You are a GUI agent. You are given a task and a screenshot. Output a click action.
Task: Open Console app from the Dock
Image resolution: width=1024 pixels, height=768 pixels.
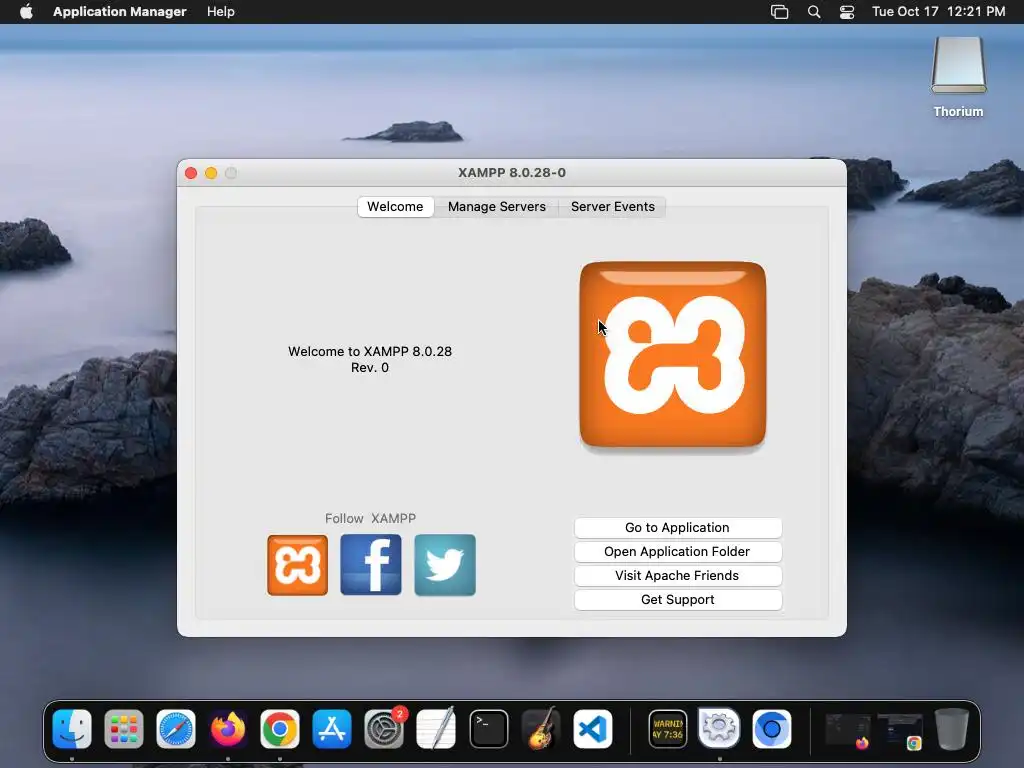[667, 729]
